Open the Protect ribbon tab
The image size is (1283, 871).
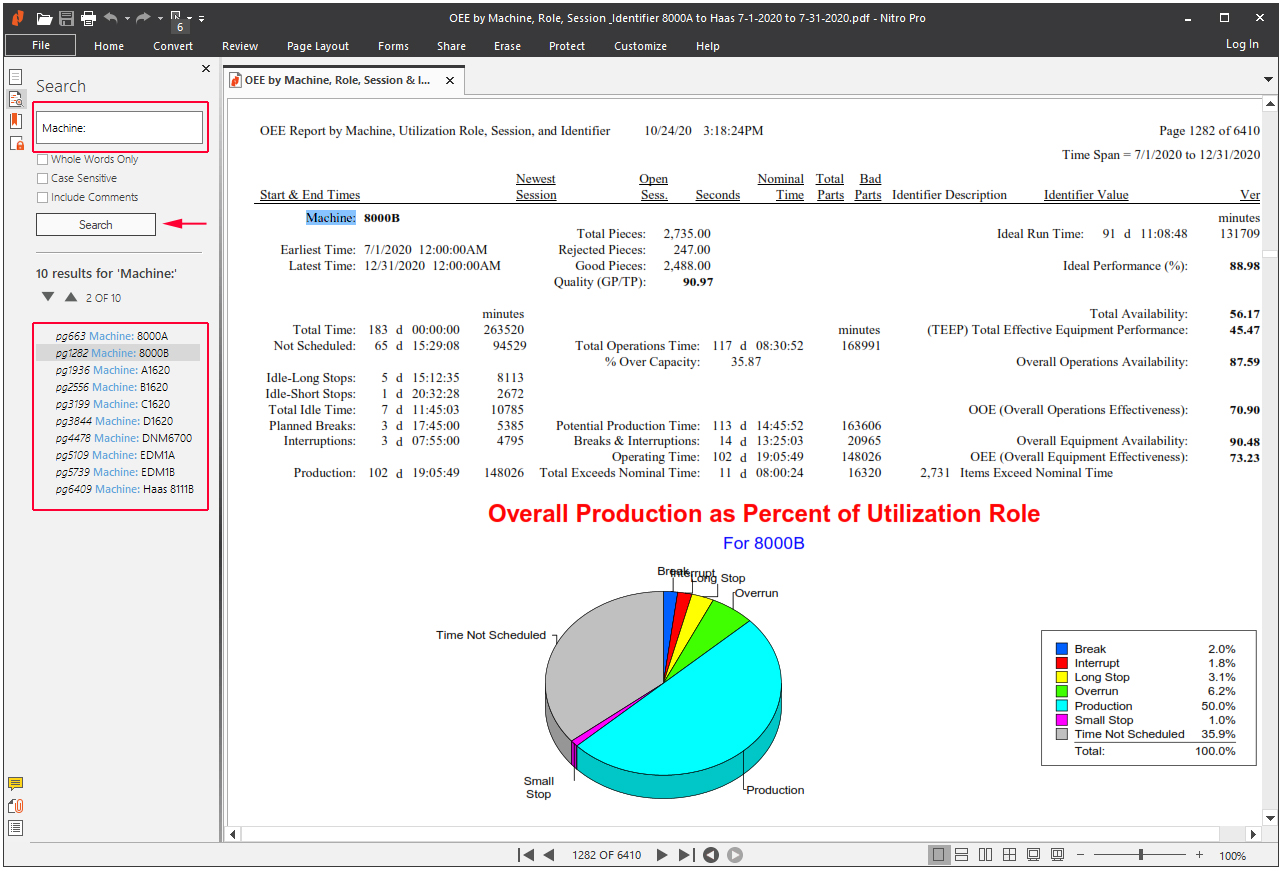[567, 46]
